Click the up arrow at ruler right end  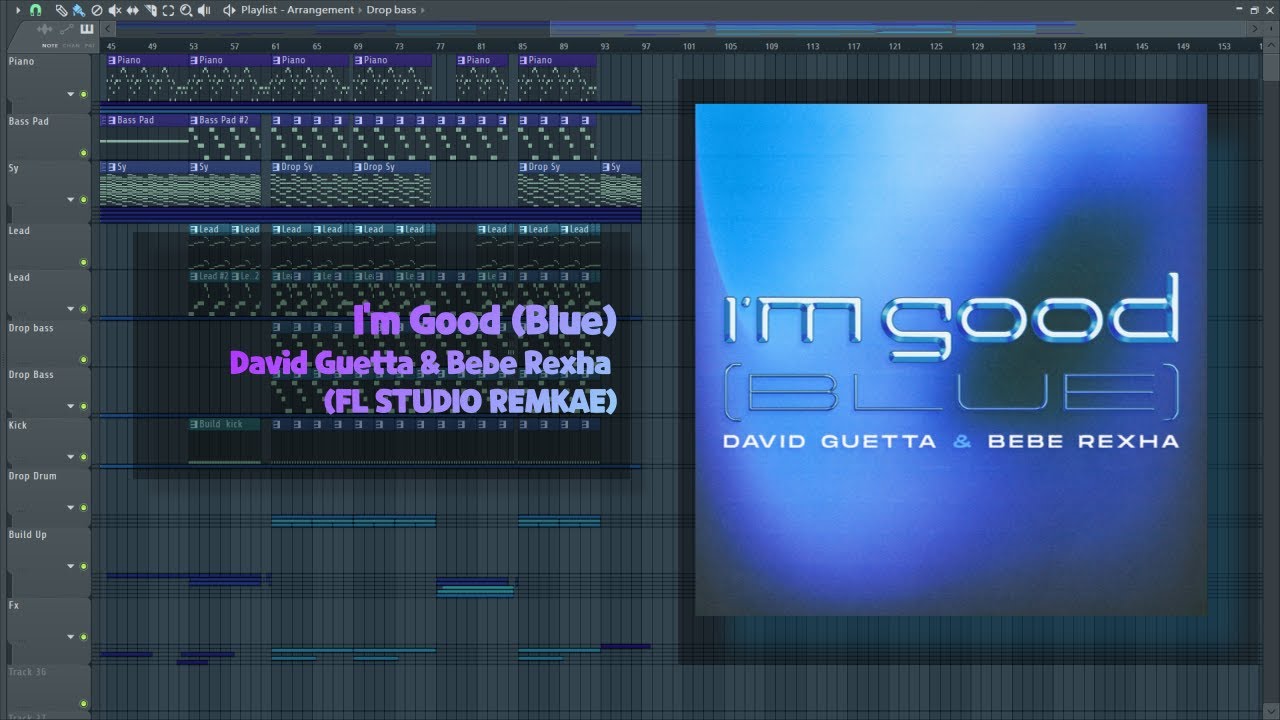click(x=1271, y=45)
